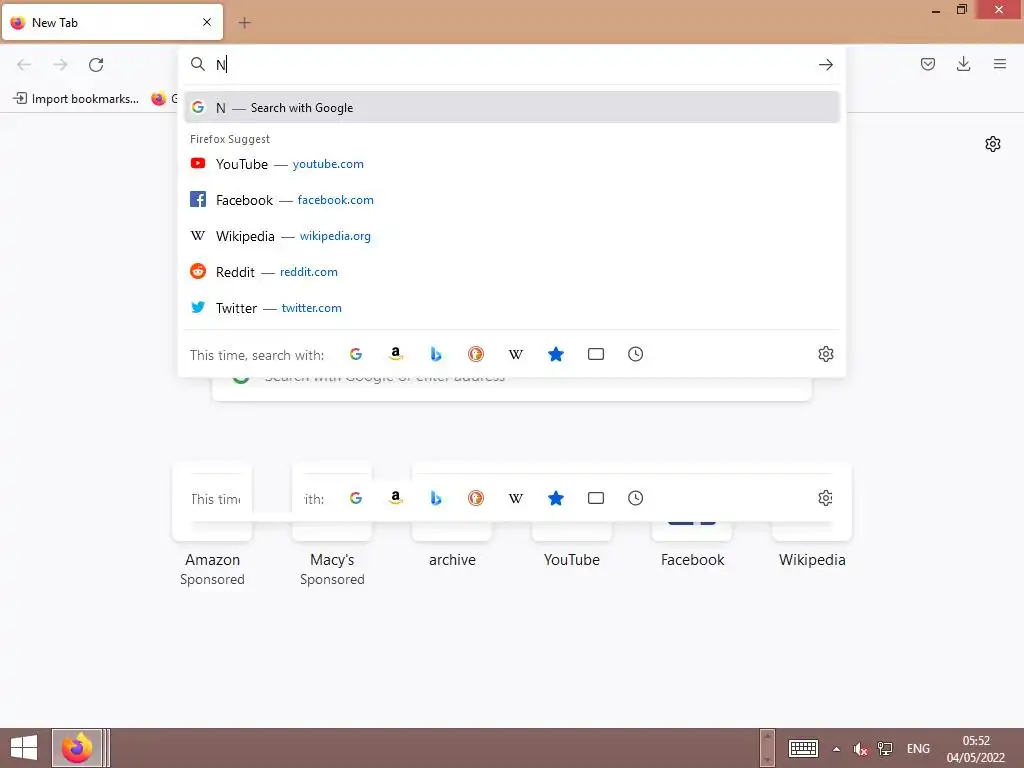Open the Save to Pocket icon
The height and width of the screenshot is (768, 1024).
(927, 64)
